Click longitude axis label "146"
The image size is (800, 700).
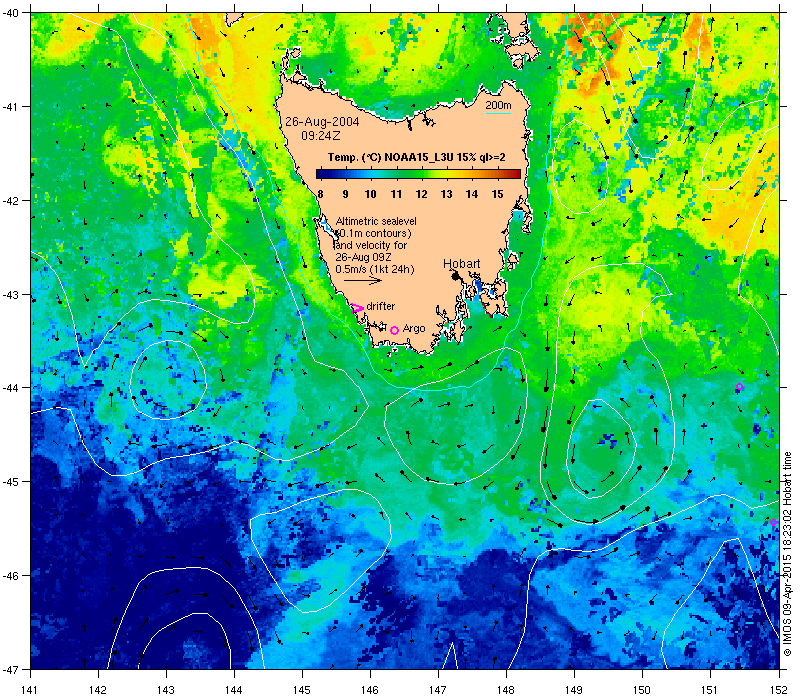click(x=370, y=690)
